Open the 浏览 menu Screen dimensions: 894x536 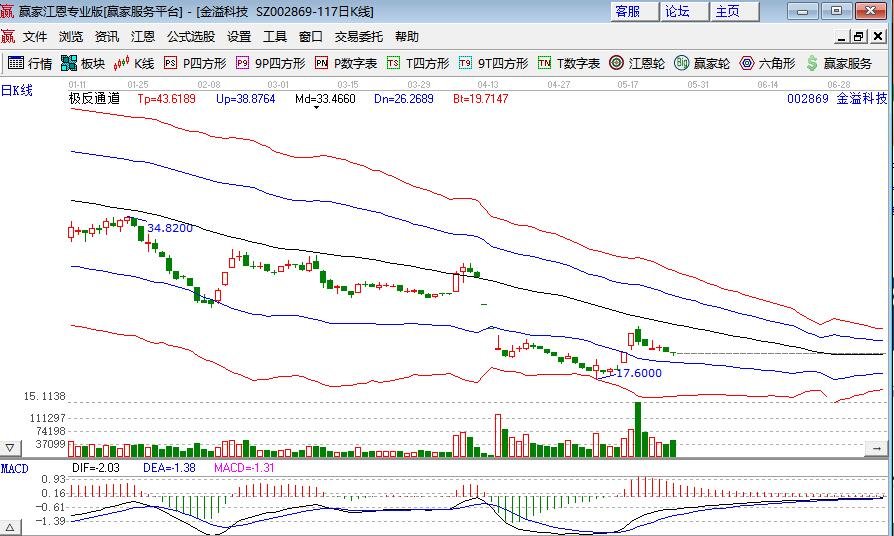pos(71,36)
